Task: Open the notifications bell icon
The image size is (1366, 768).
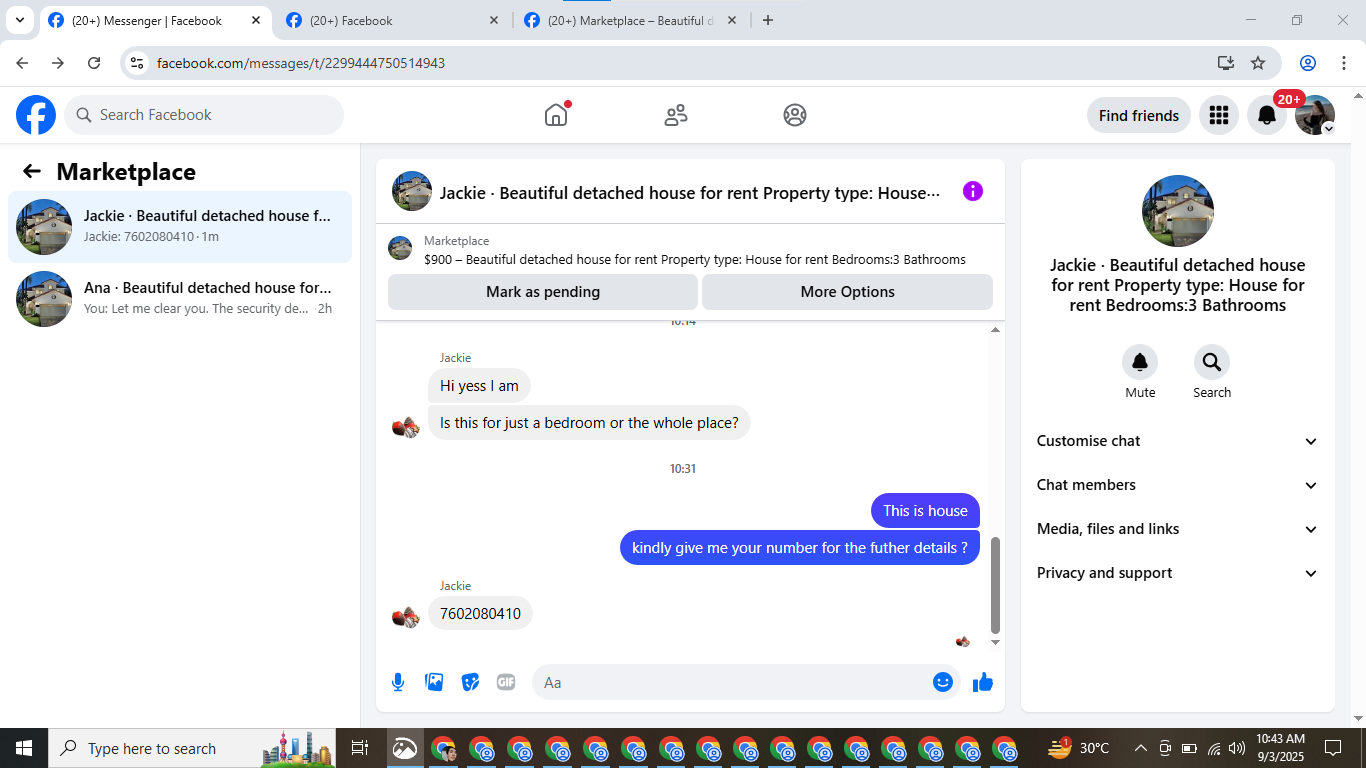Action: point(1267,115)
